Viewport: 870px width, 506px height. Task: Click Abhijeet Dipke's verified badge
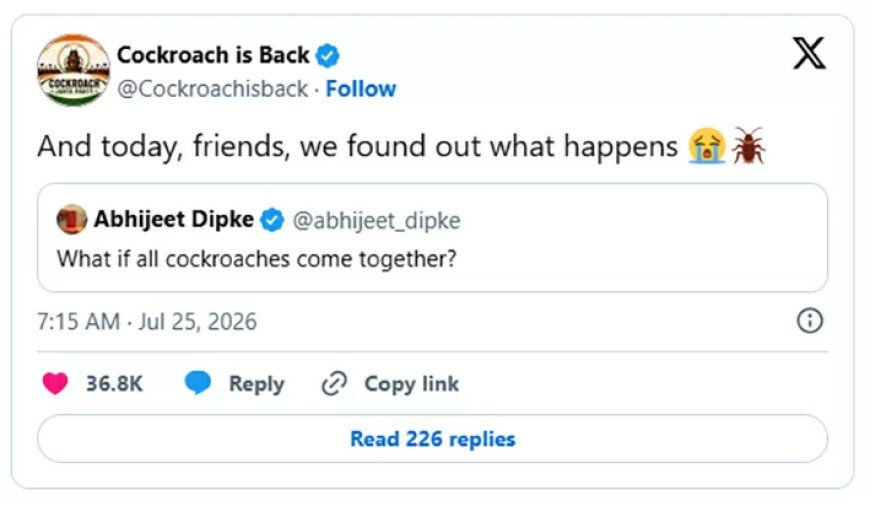272,220
